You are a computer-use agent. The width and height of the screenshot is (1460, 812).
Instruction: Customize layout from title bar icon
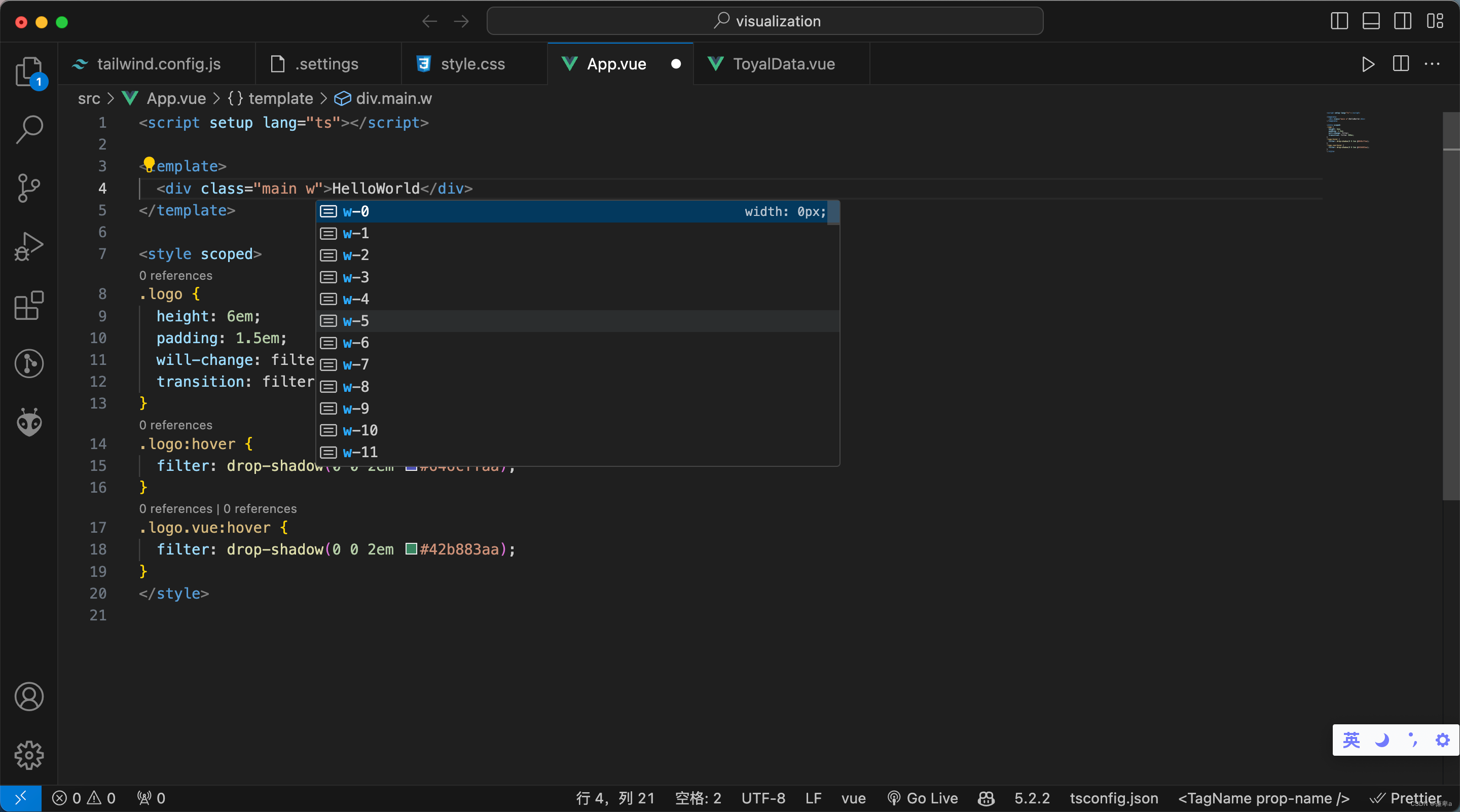pos(1435,21)
